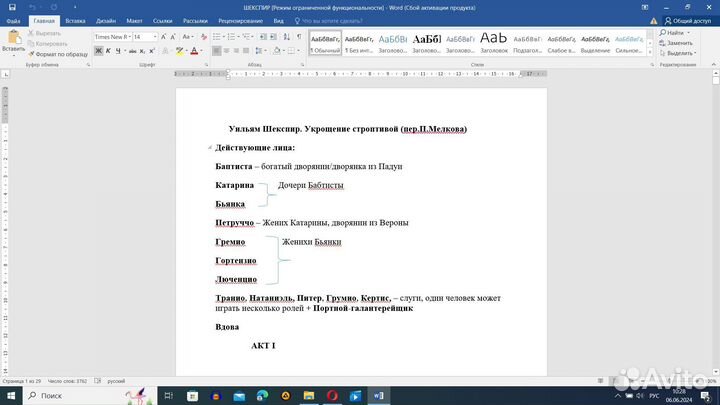This screenshot has width=720, height=405.
Task: Click the 'Что вы хотите сделать' search box
Action: point(329,21)
